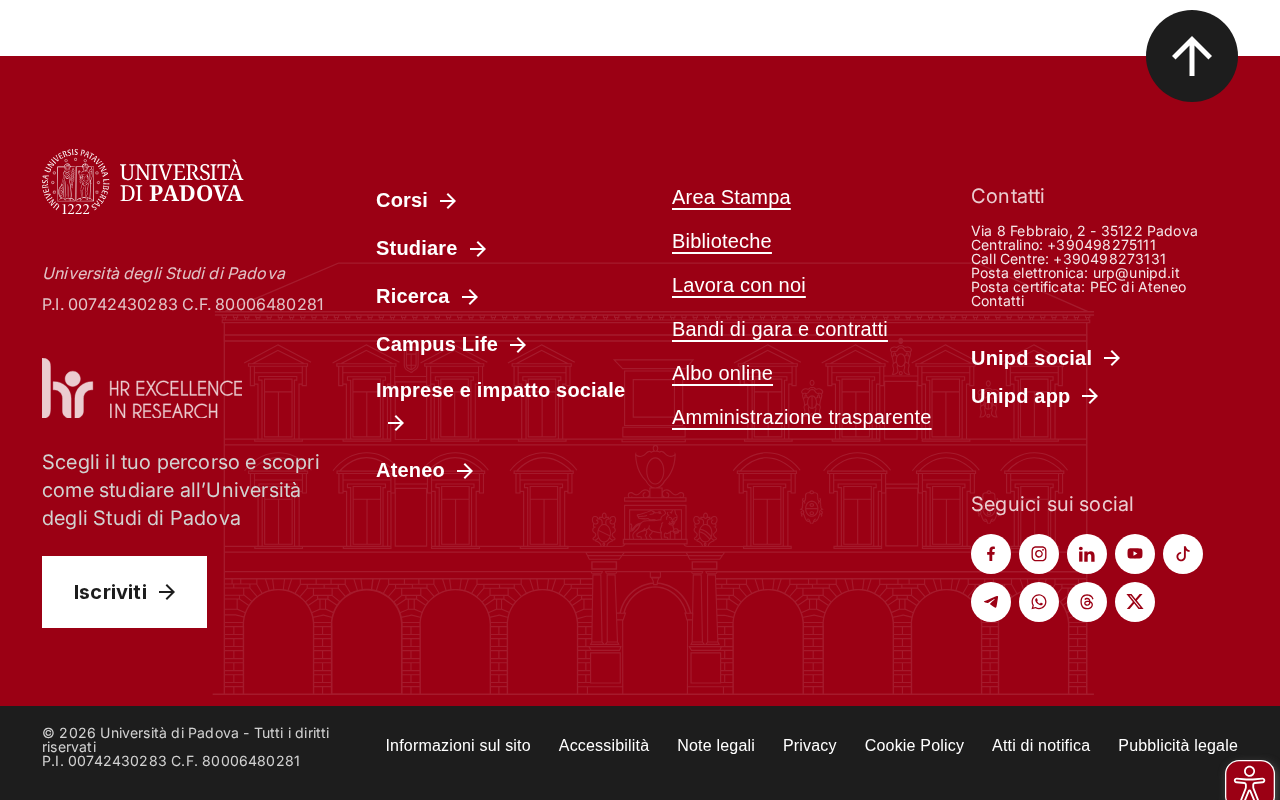Screen dimensions: 1280x800
Task: Open the Unipd social link
Action: 1046,358
